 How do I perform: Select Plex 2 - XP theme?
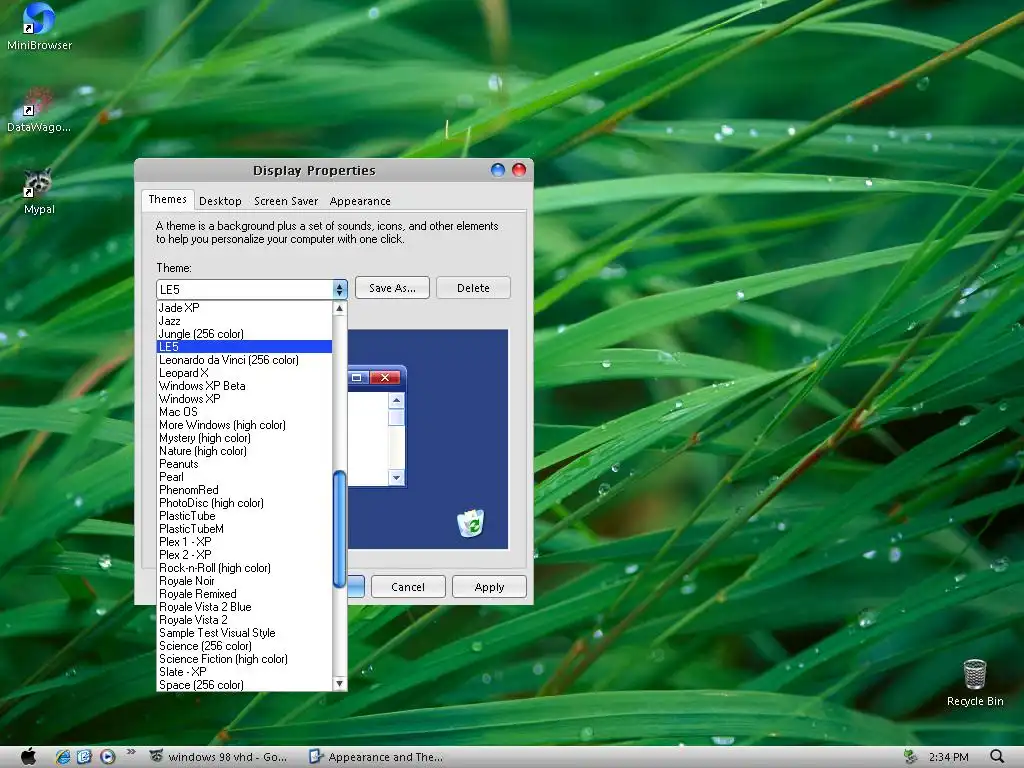244,555
